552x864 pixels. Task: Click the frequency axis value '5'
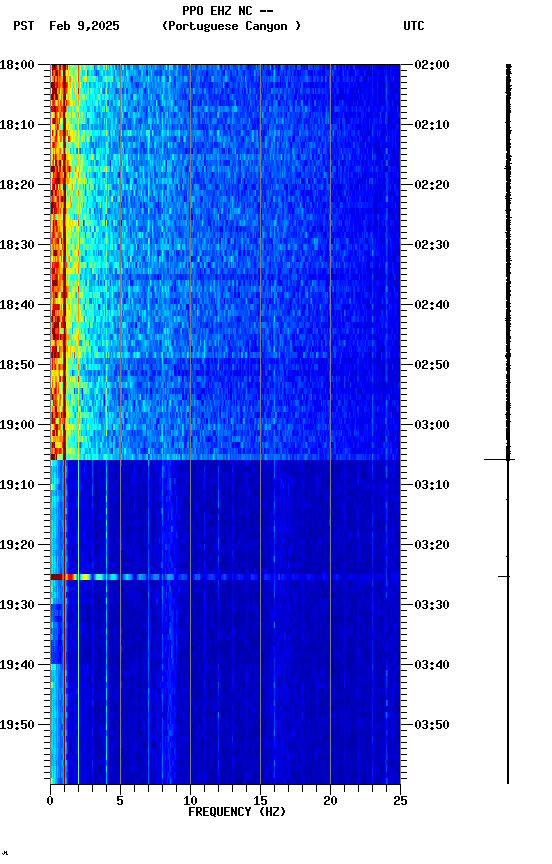[x=120, y=801]
